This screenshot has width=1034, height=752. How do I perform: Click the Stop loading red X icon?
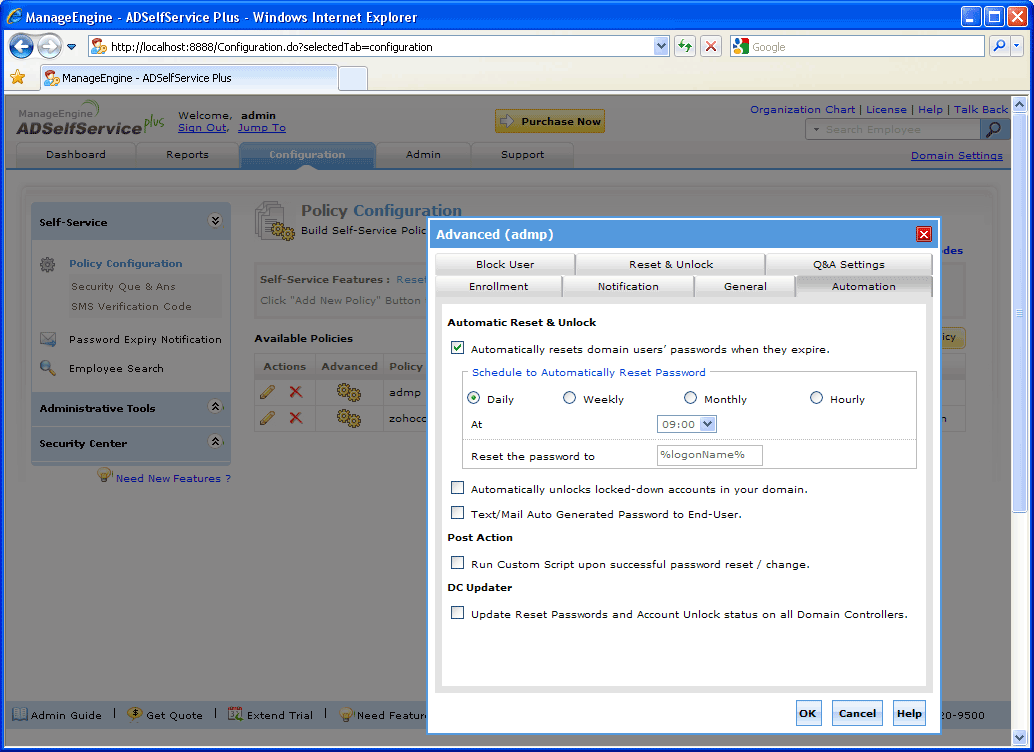711,46
